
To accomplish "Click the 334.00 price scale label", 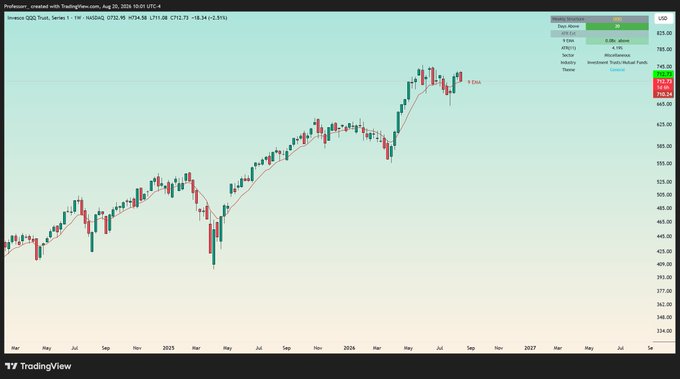I will coord(664,331).
